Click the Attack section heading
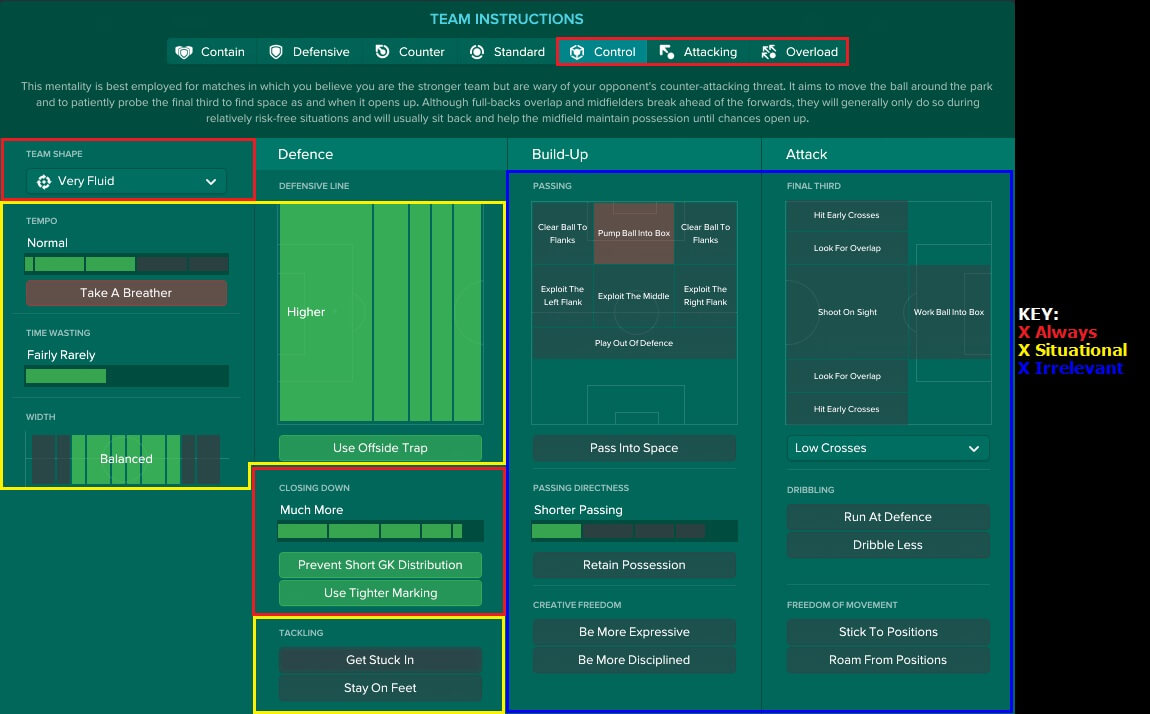This screenshot has height=714, width=1150. [x=806, y=155]
